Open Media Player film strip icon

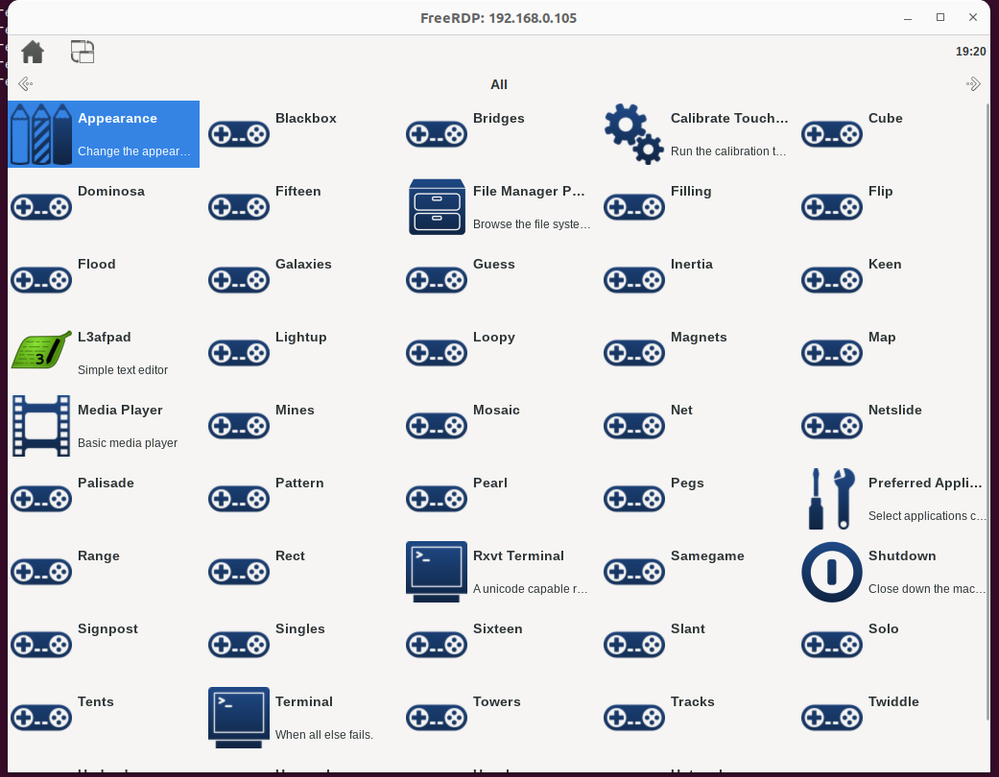pyautogui.click(x=41, y=425)
